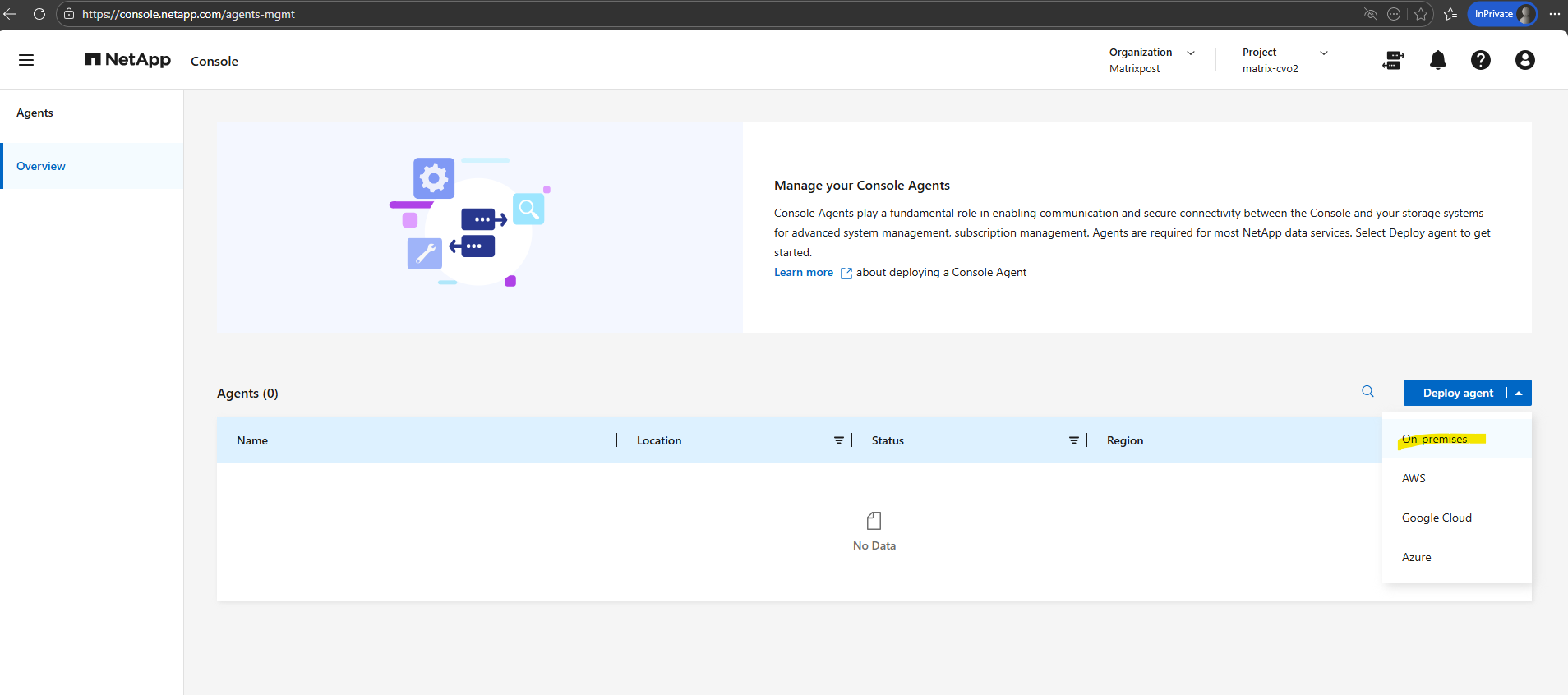Open the user account profile icon
1568x695 pixels.
[1524, 60]
